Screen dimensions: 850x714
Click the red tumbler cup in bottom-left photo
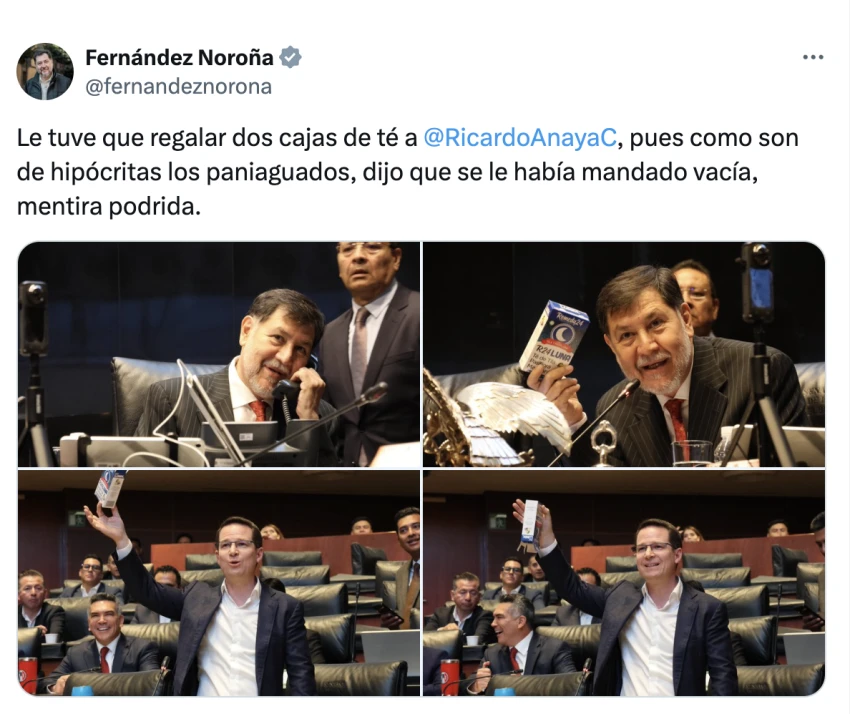[28, 676]
